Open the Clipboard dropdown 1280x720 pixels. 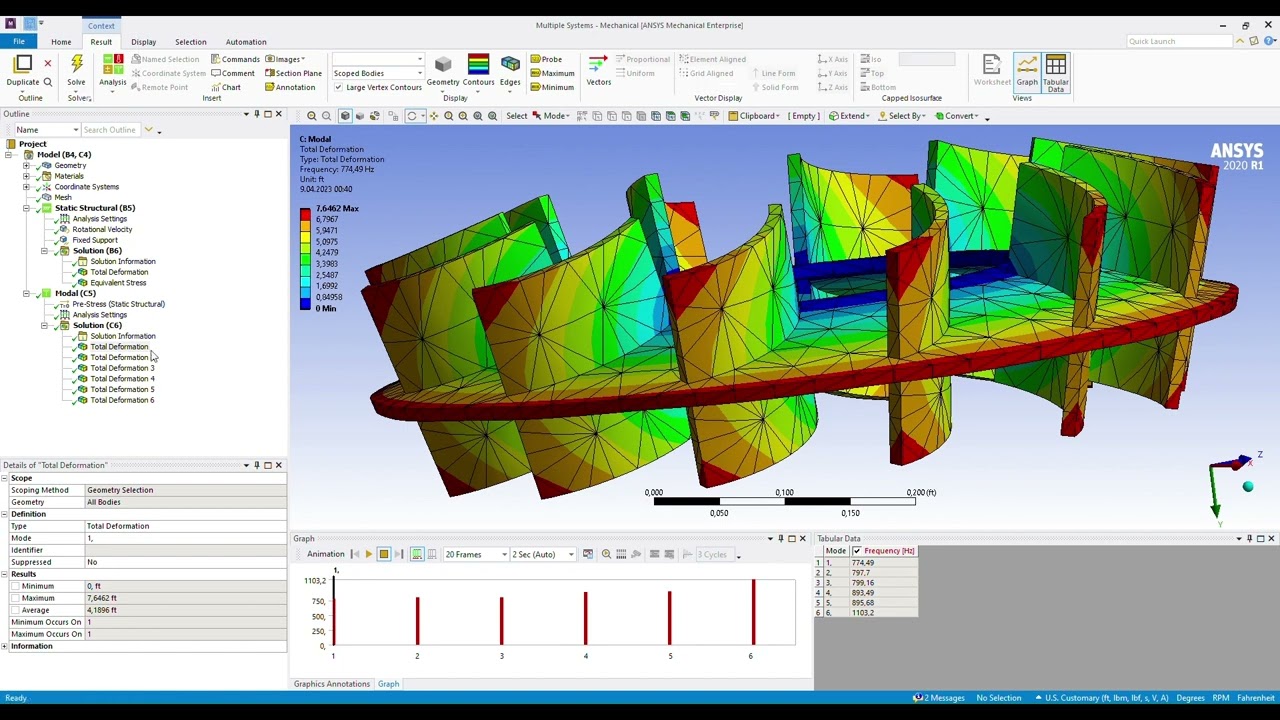click(755, 116)
